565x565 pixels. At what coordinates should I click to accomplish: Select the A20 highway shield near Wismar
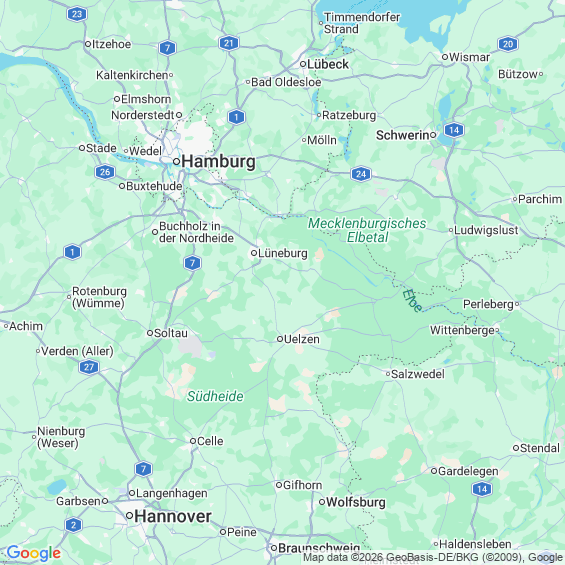pos(508,44)
